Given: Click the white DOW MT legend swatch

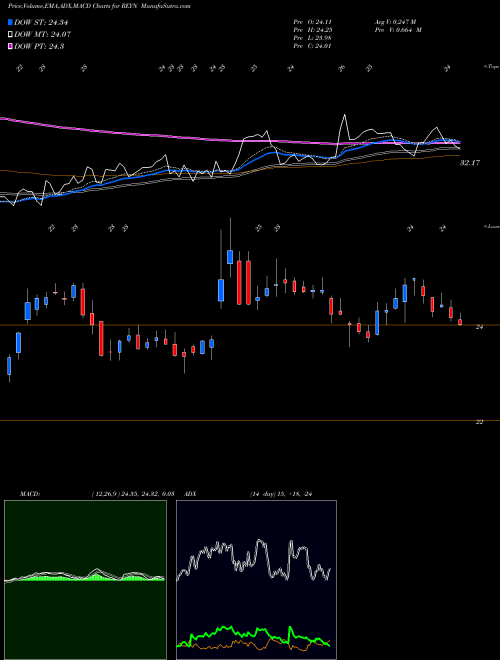Looking at the screenshot, I should (10, 35).
